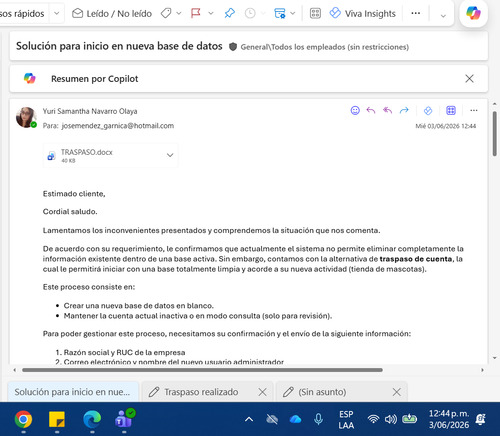Screen dimensions: 500x436
Task: Open the apps grid icon in toolbar
Action: [315, 13]
